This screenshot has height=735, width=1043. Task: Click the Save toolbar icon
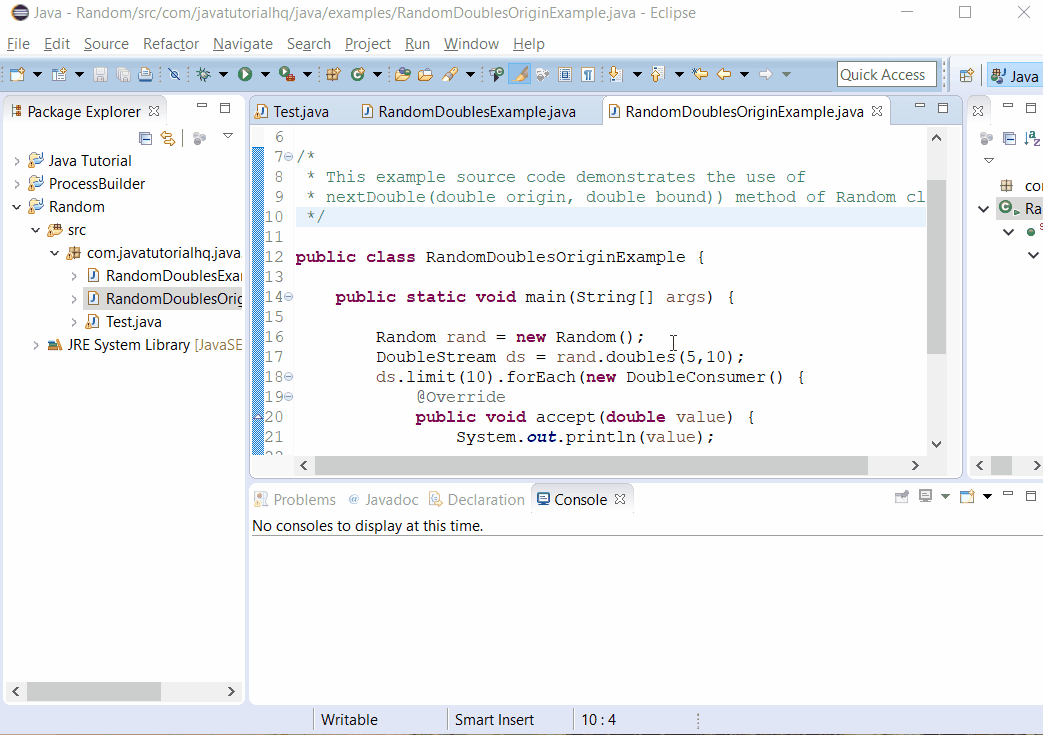(100, 74)
